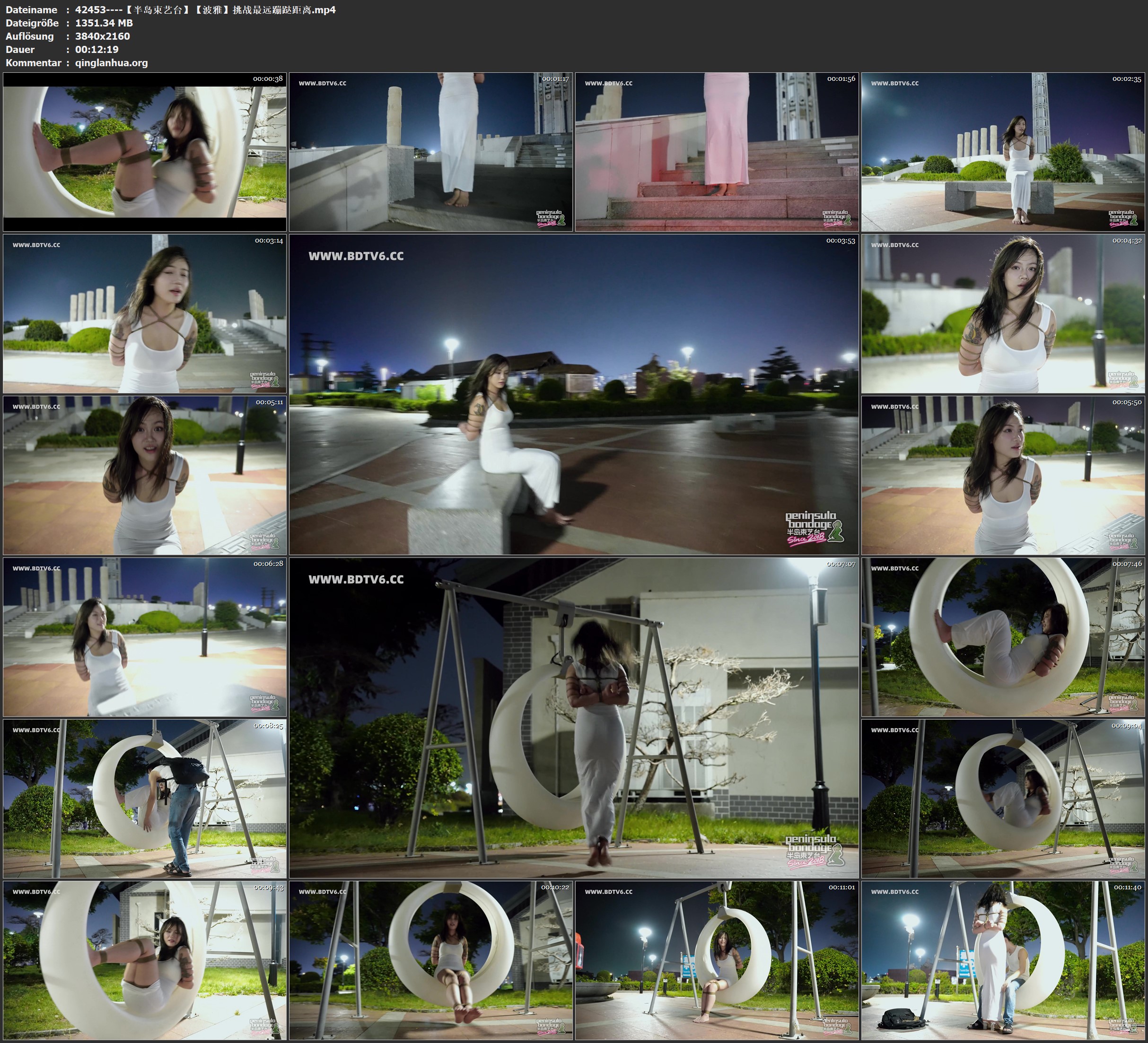Select the pink-tinted frame at 00:01:56
The width and height of the screenshot is (1148, 1043).
click(717, 151)
